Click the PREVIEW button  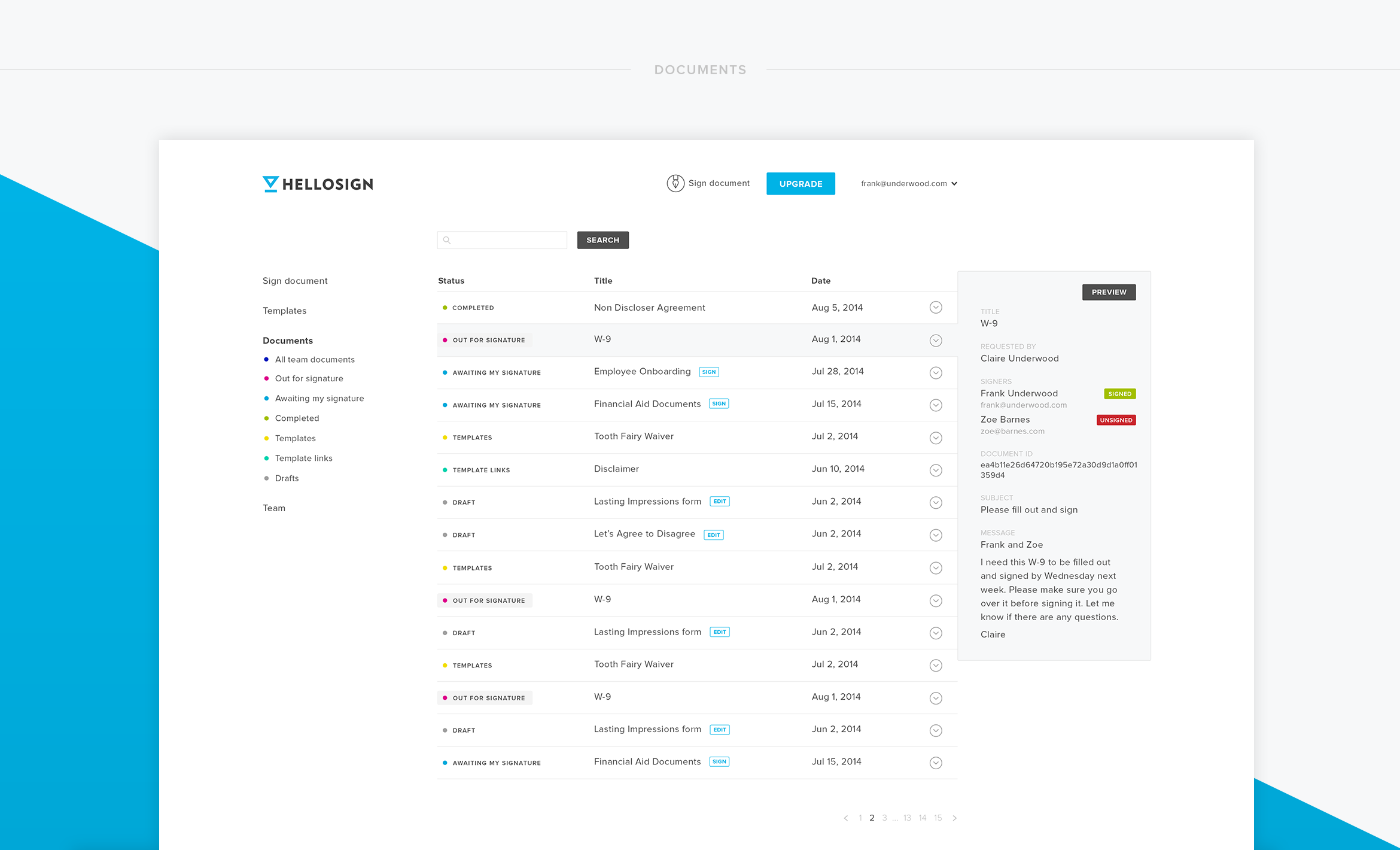1109,292
